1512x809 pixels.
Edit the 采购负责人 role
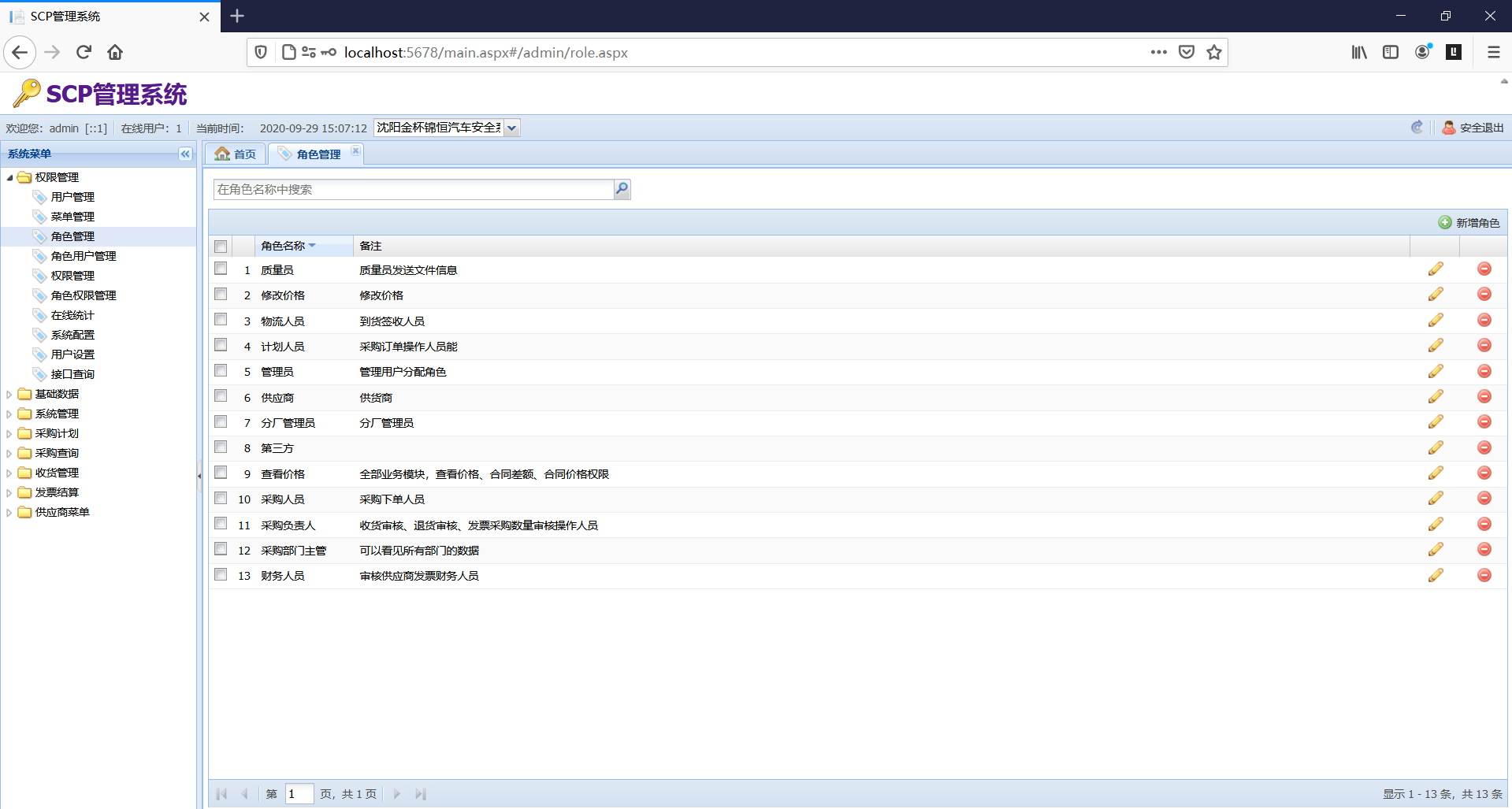[1436, 525]
